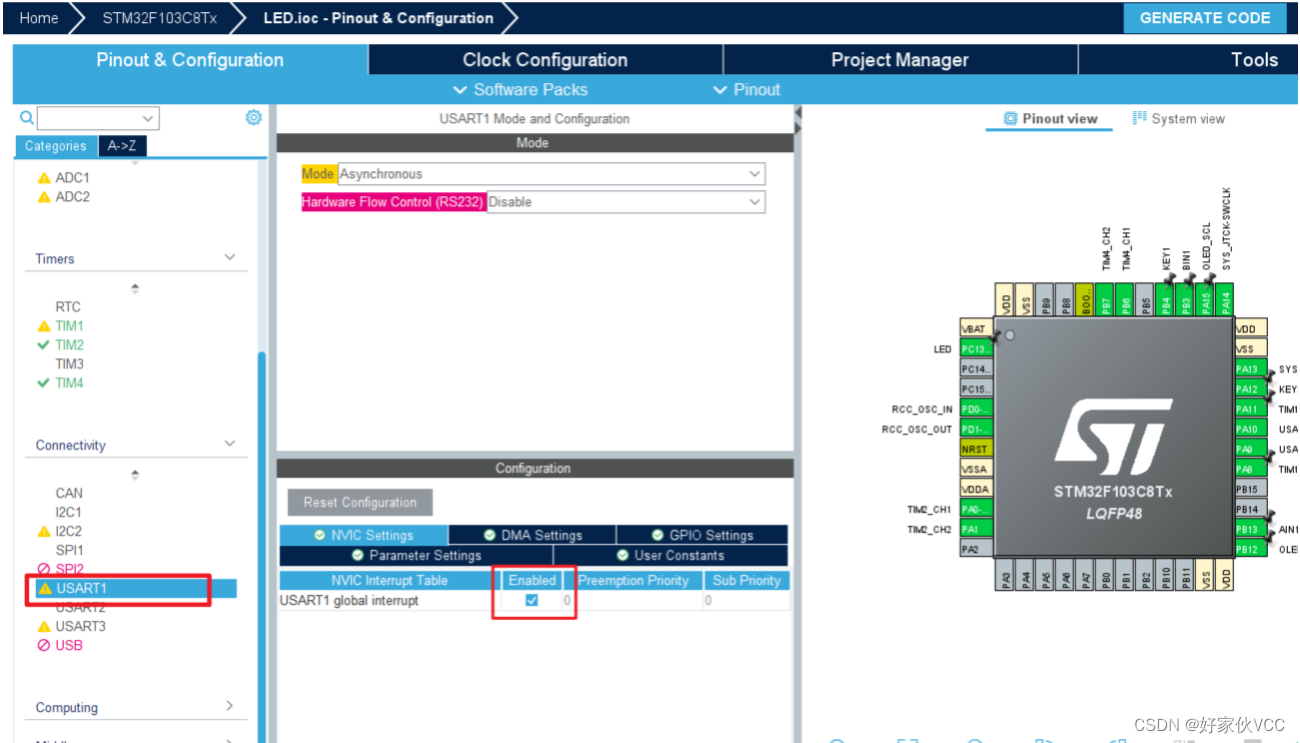Open the User Constants tab
Viewport: 1300px width, 743px height.
670,555
